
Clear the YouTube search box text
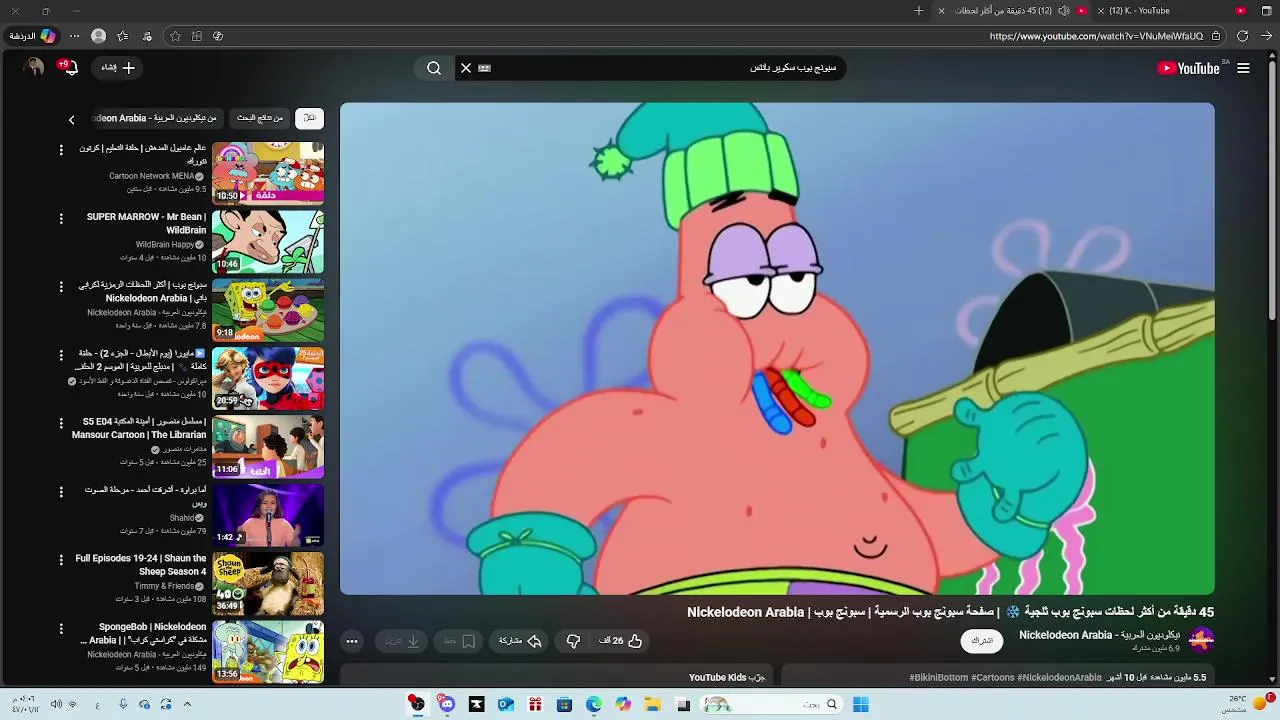point(465,68)
